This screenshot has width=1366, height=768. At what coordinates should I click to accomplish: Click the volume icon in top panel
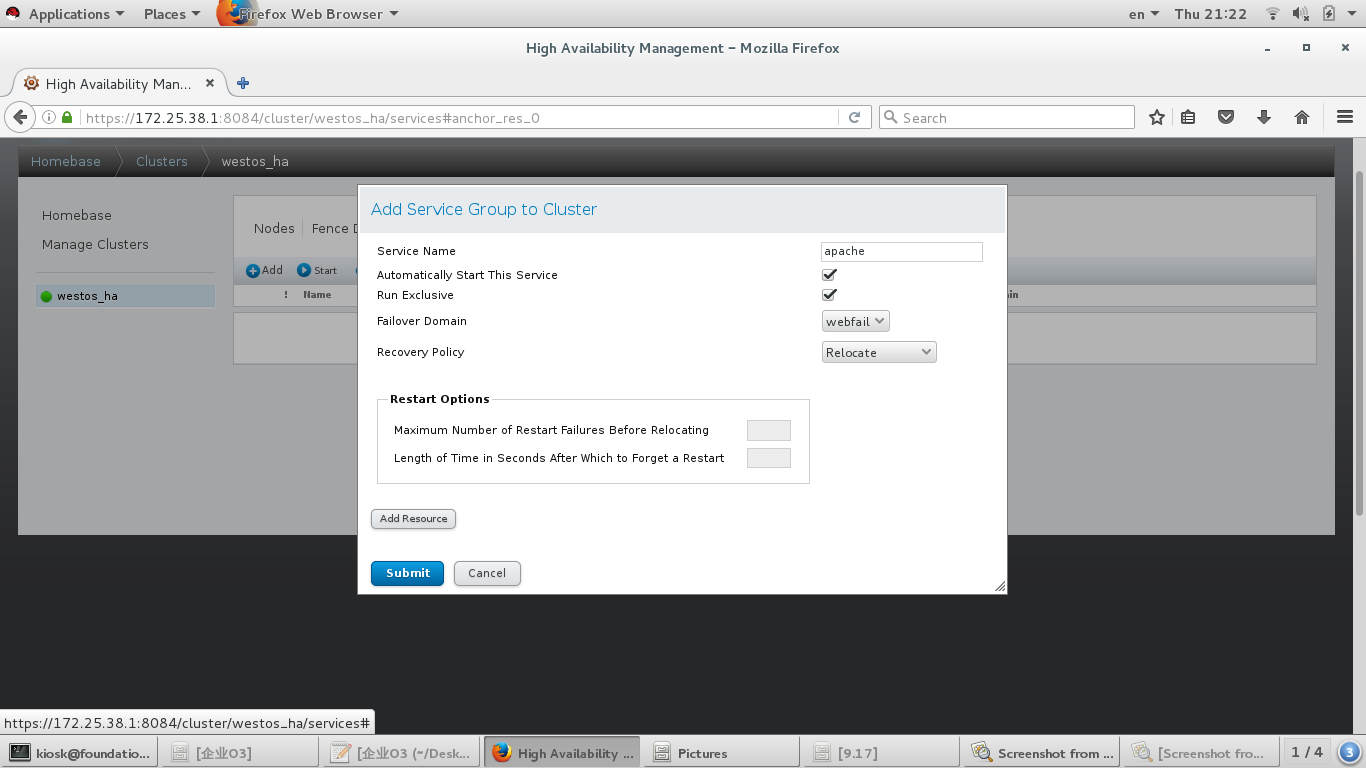[x=1300, y=14]
